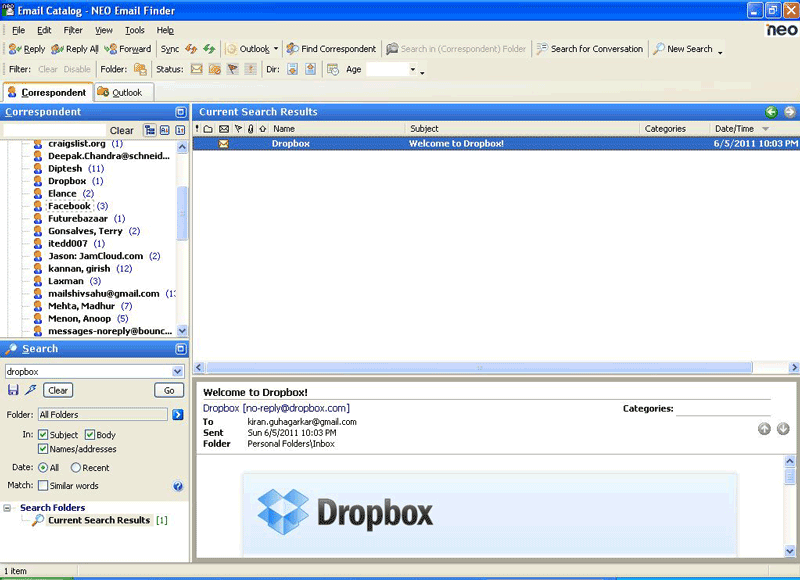Screen dimensions: 800x580
Task: Uncheck the Subject search checkbox
Action: [x=43, y=435]
